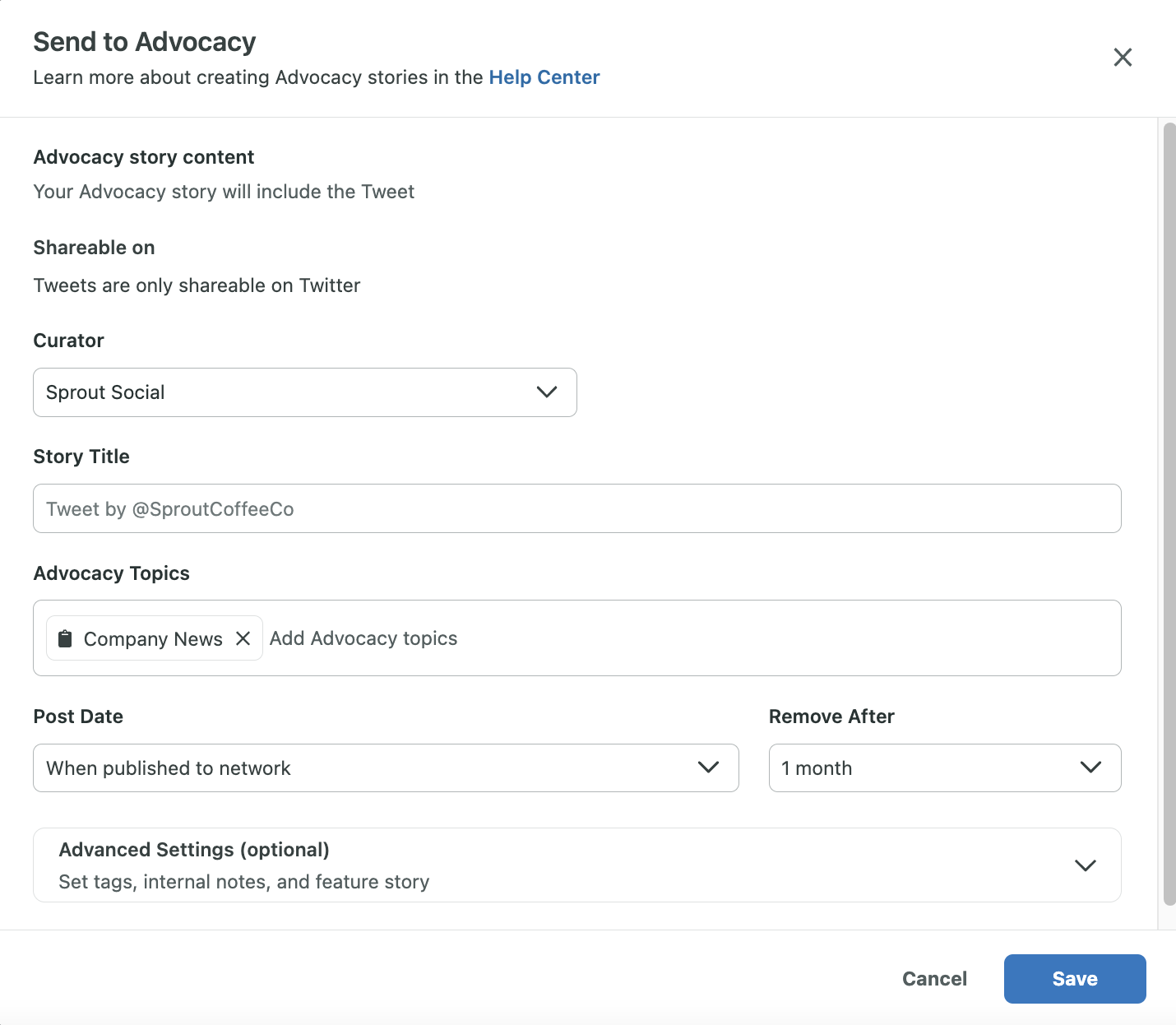Image resolution: width=1176 pixels, height=1025 pixels.
Task: Click the 'Your Advocacy story will include the Tweet' text
Action: point(224,192)
